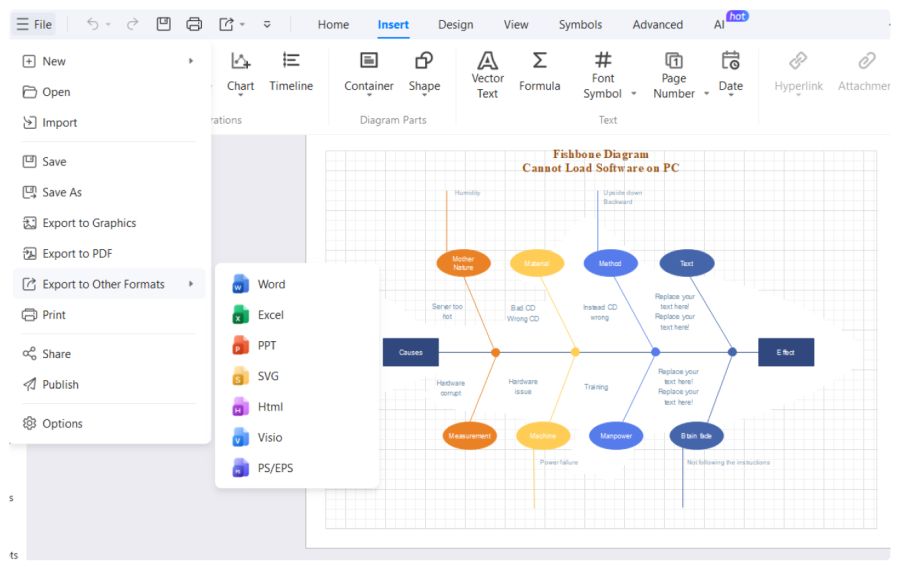900x570 pixels.
Task: Choose Open in the File menu
Action: point(108,92)
